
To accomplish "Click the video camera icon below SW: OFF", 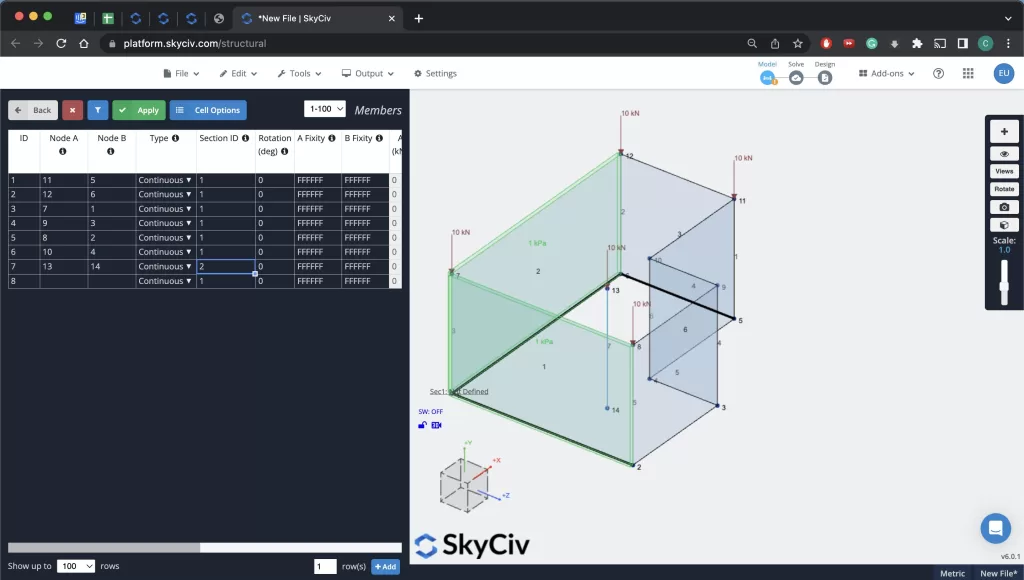I will point(436,425).
